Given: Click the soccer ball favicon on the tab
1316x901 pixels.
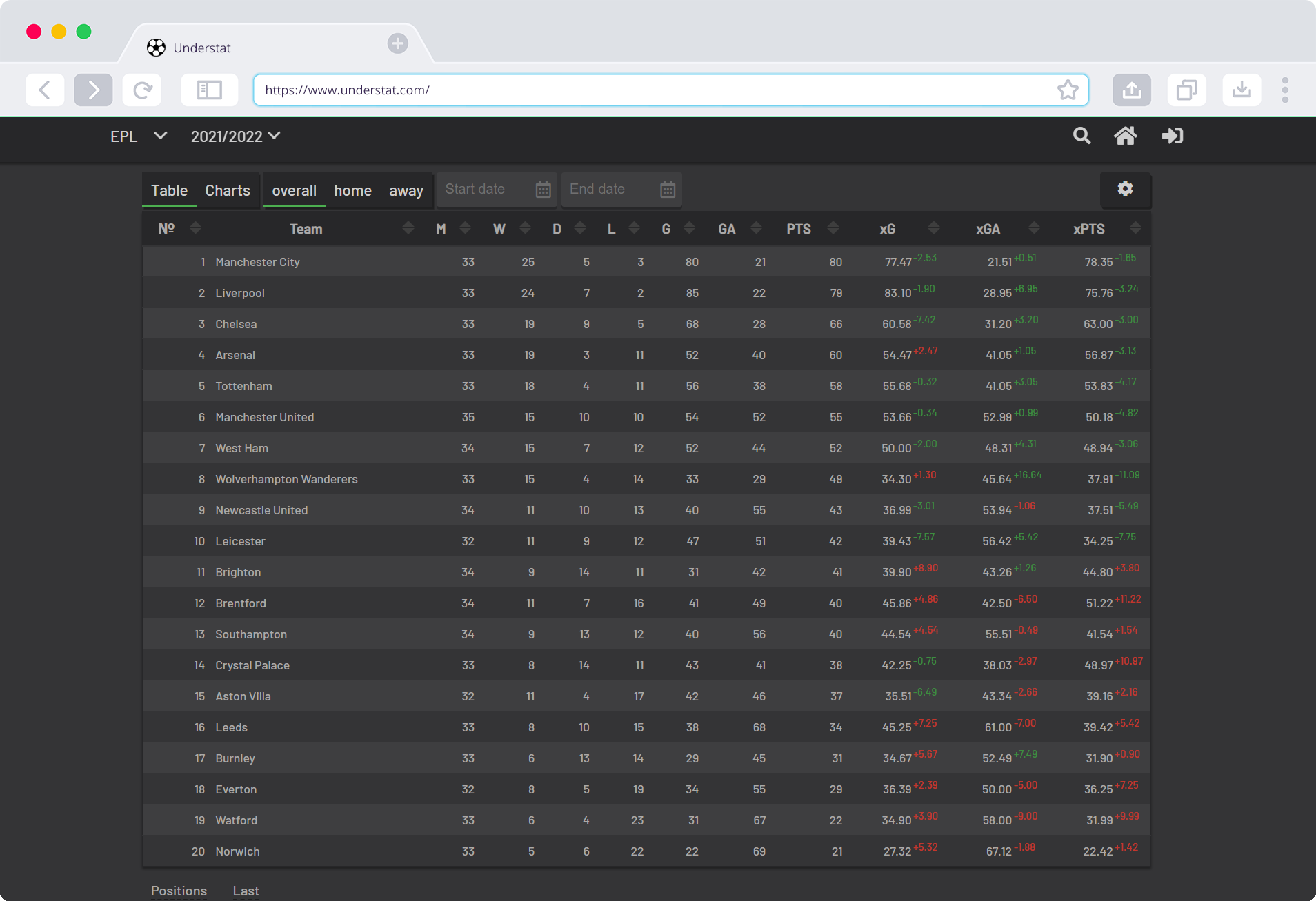Looking at the screenshot, I should pos(157,48).
